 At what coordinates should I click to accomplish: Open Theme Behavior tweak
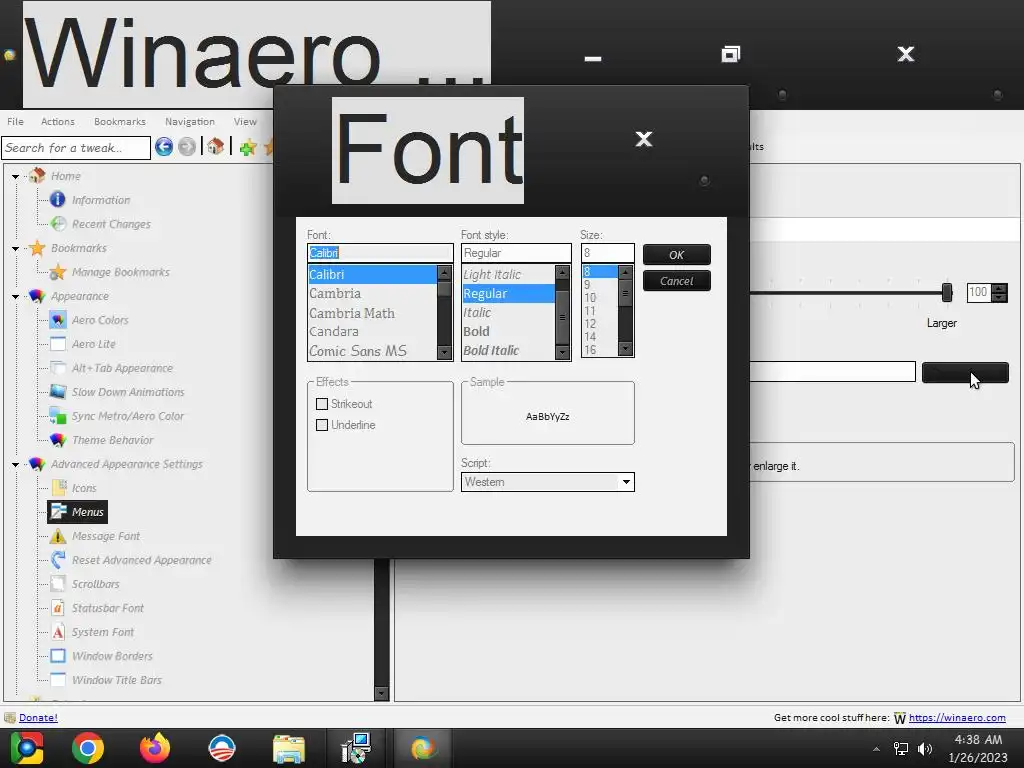pyautogui.click(x=112, y=440)
